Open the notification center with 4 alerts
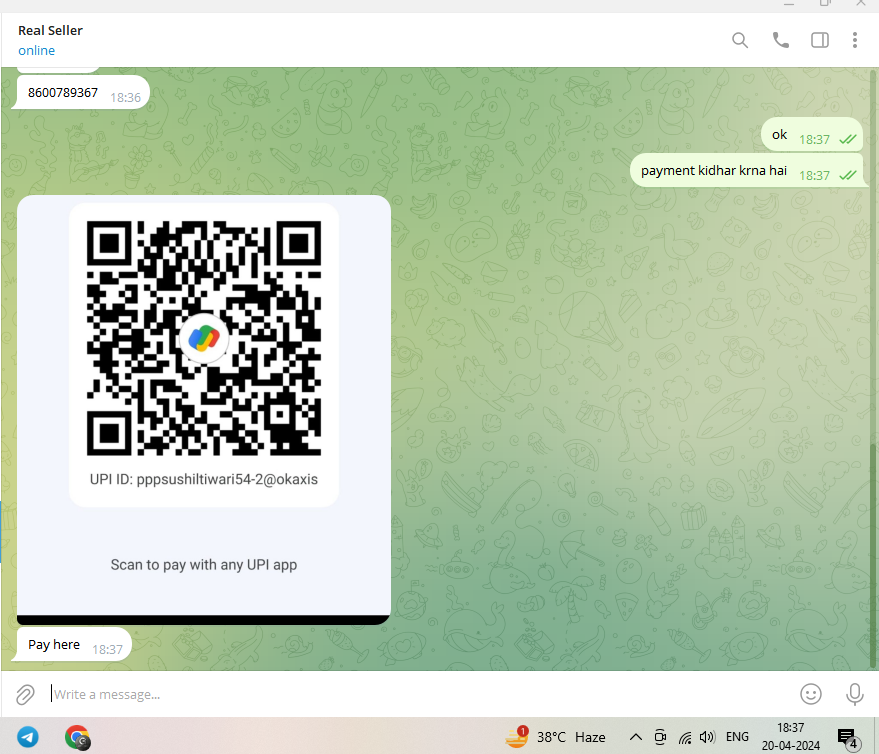Viewport: 879px width, 754px height. [848, 738]
